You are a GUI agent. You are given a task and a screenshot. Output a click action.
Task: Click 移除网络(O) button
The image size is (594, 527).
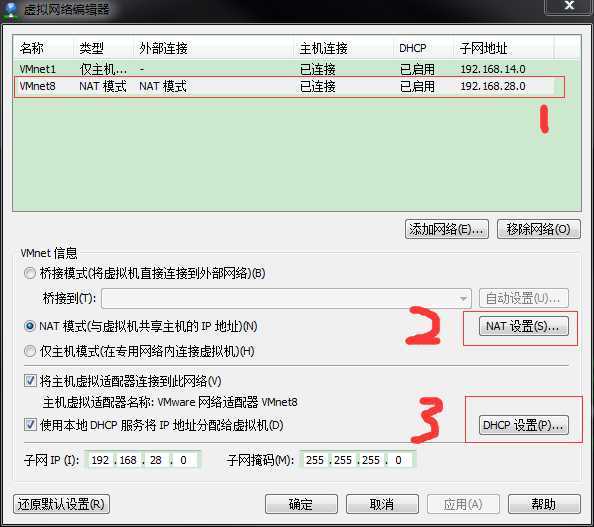point(538,229)
